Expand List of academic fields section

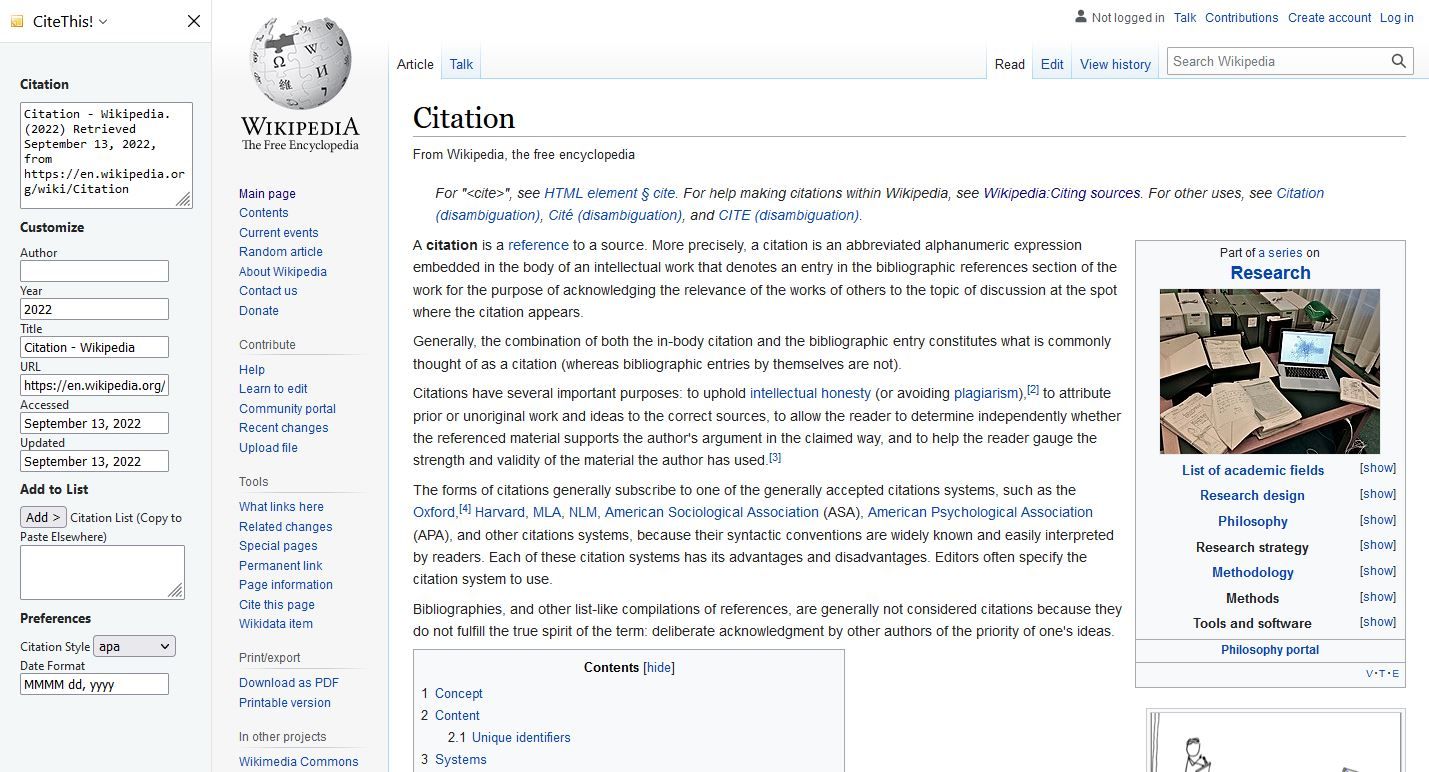pos(1377,468)
